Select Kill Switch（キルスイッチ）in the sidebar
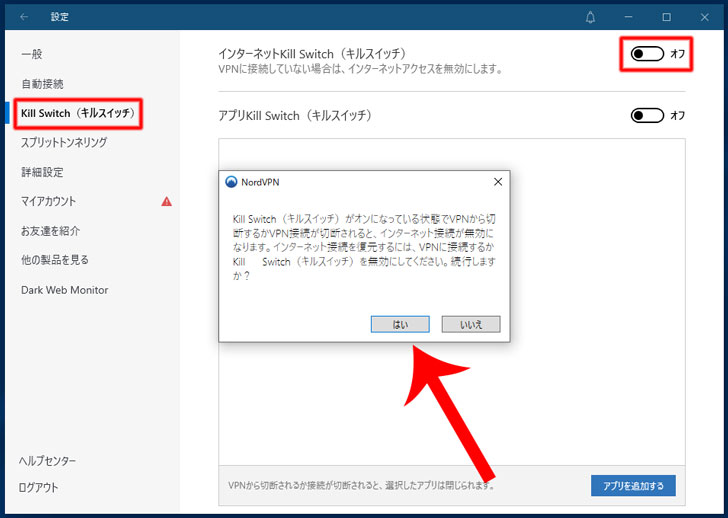The width and height of the screenshot is (728, 518). point(78,113)
